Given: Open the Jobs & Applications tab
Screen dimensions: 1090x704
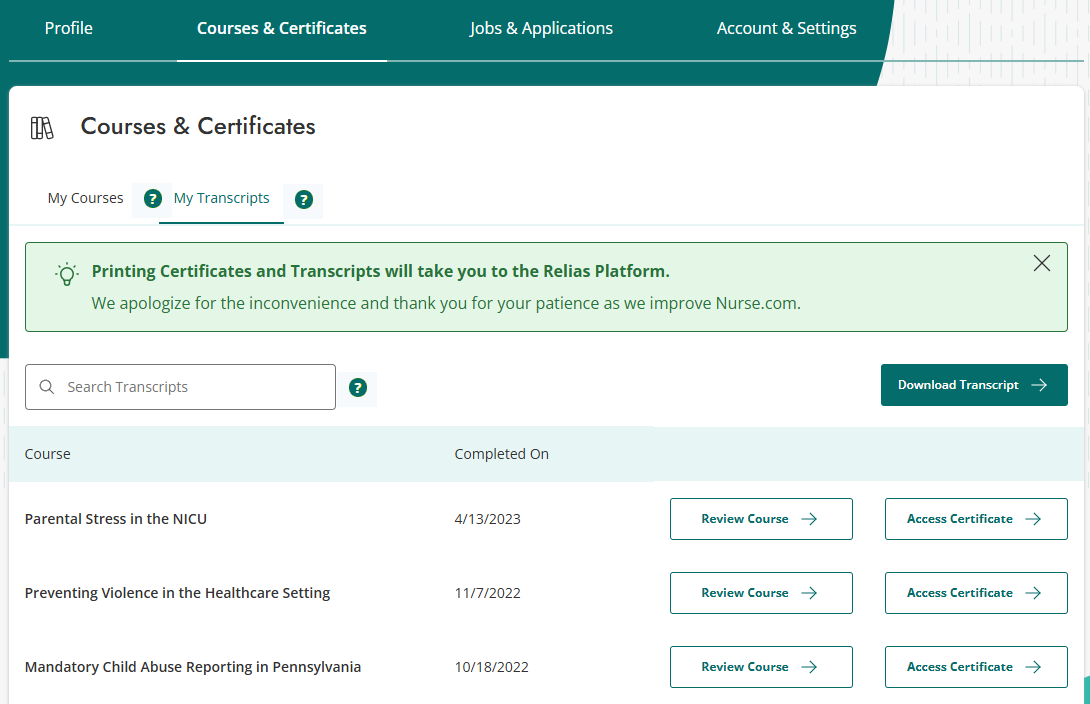Looking at the screenshot, I should click(541, 28).
